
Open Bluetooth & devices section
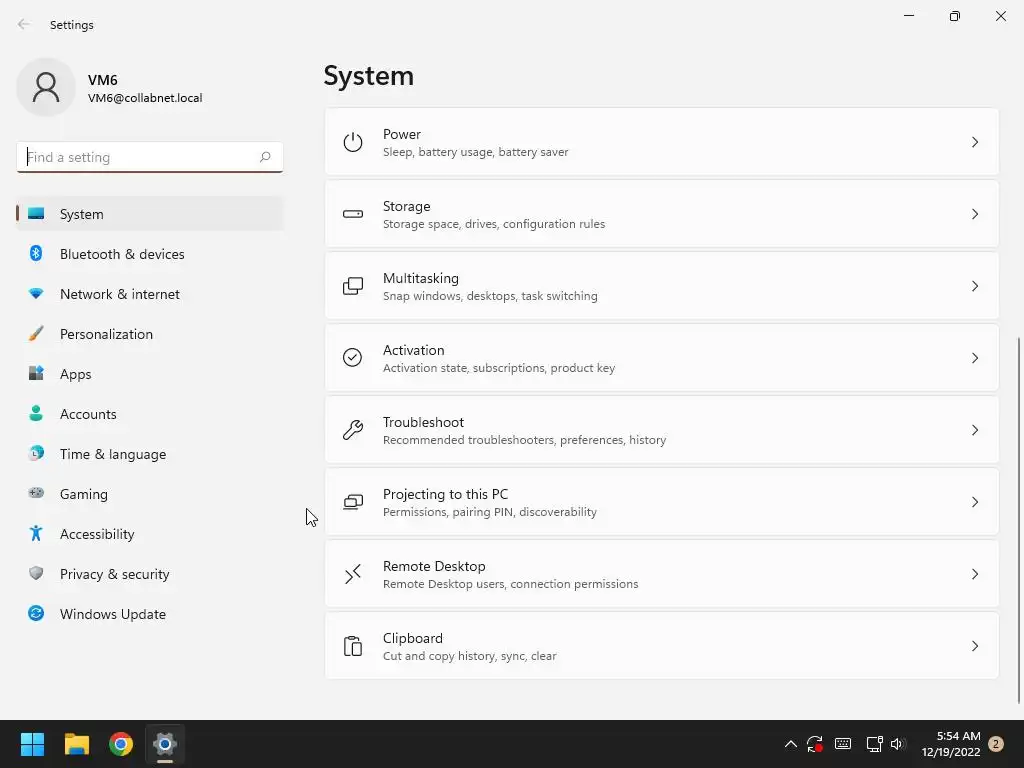(x=150, y=254)
